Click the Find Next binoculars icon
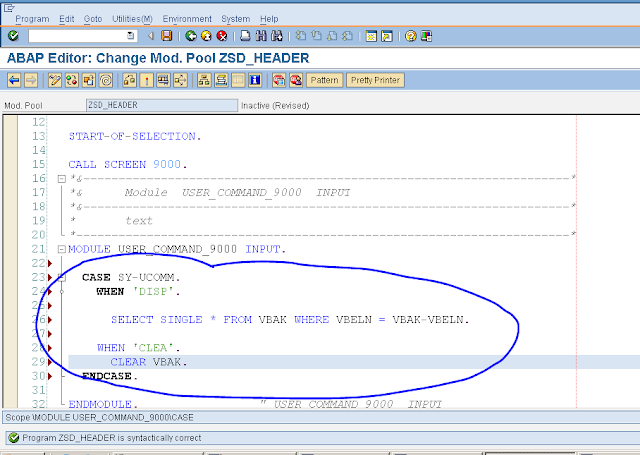The height and width of the screenshot is (455, 640). (277, 36)
